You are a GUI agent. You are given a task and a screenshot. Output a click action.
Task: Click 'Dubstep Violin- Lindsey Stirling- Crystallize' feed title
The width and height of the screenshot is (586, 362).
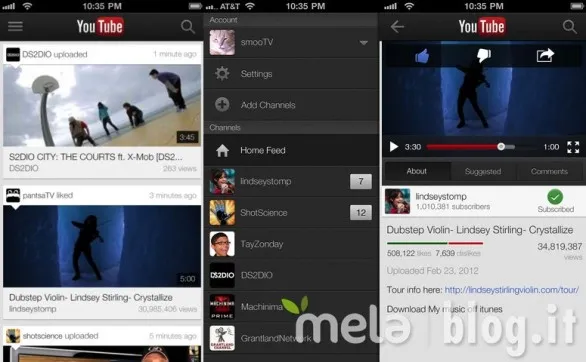pyautogui.click(x=91, y=298)
